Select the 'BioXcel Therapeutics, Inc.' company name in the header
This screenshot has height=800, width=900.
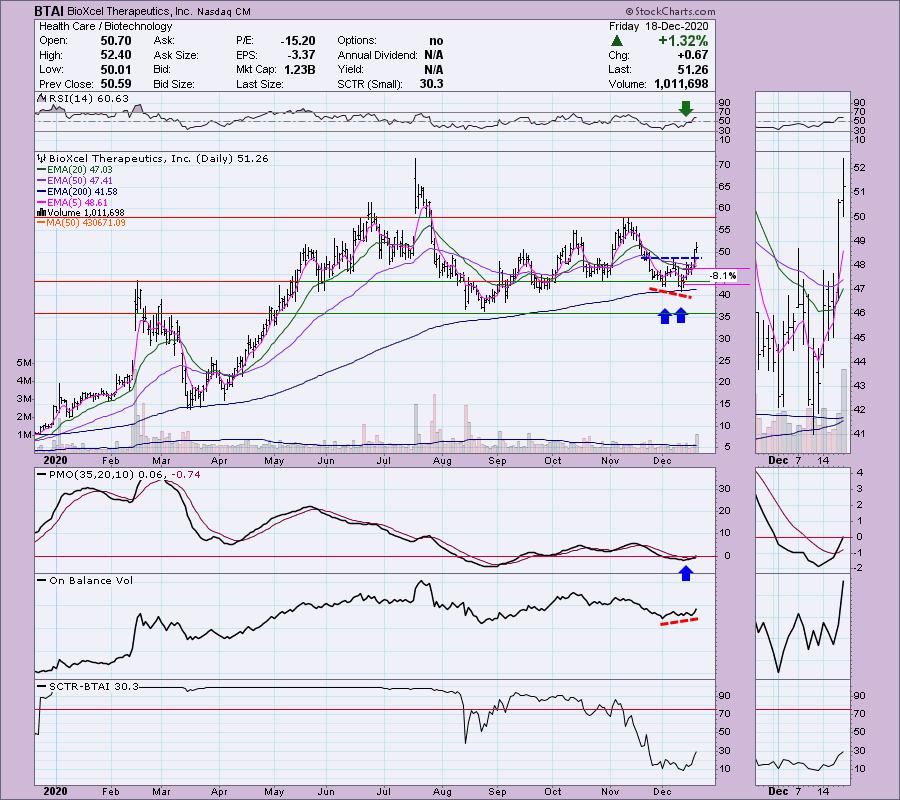click(x=130, y=11)
